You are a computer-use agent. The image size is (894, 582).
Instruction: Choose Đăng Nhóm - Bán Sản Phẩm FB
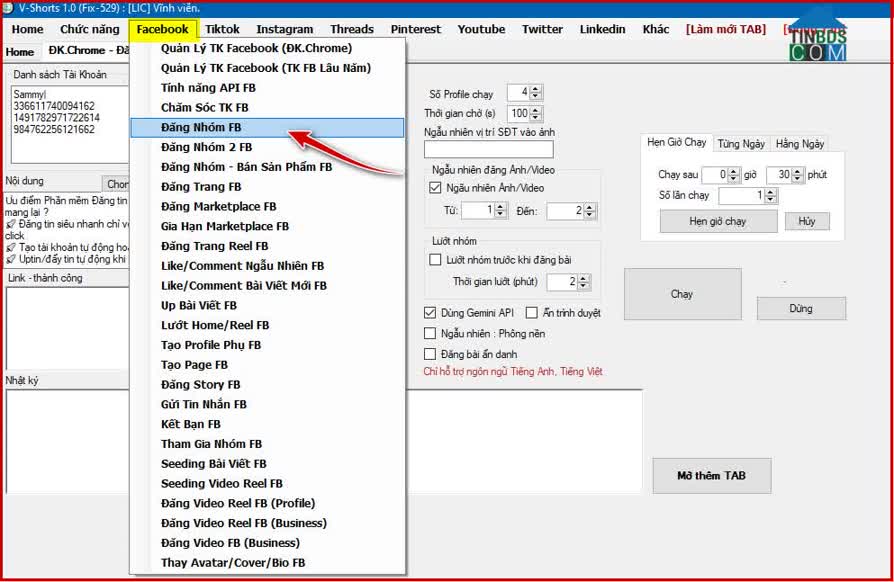pyautogui.click(x=268, y=167)
